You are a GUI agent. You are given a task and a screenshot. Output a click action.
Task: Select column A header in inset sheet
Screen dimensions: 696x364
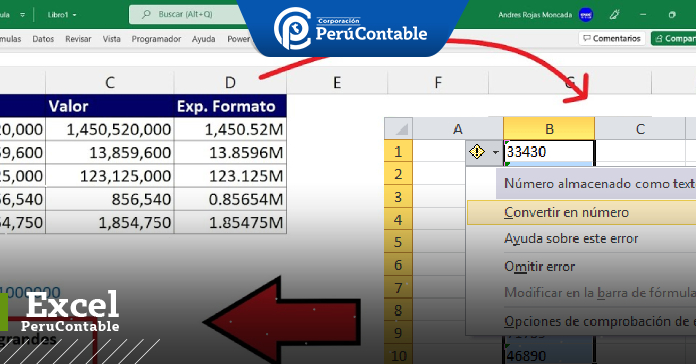458,129
